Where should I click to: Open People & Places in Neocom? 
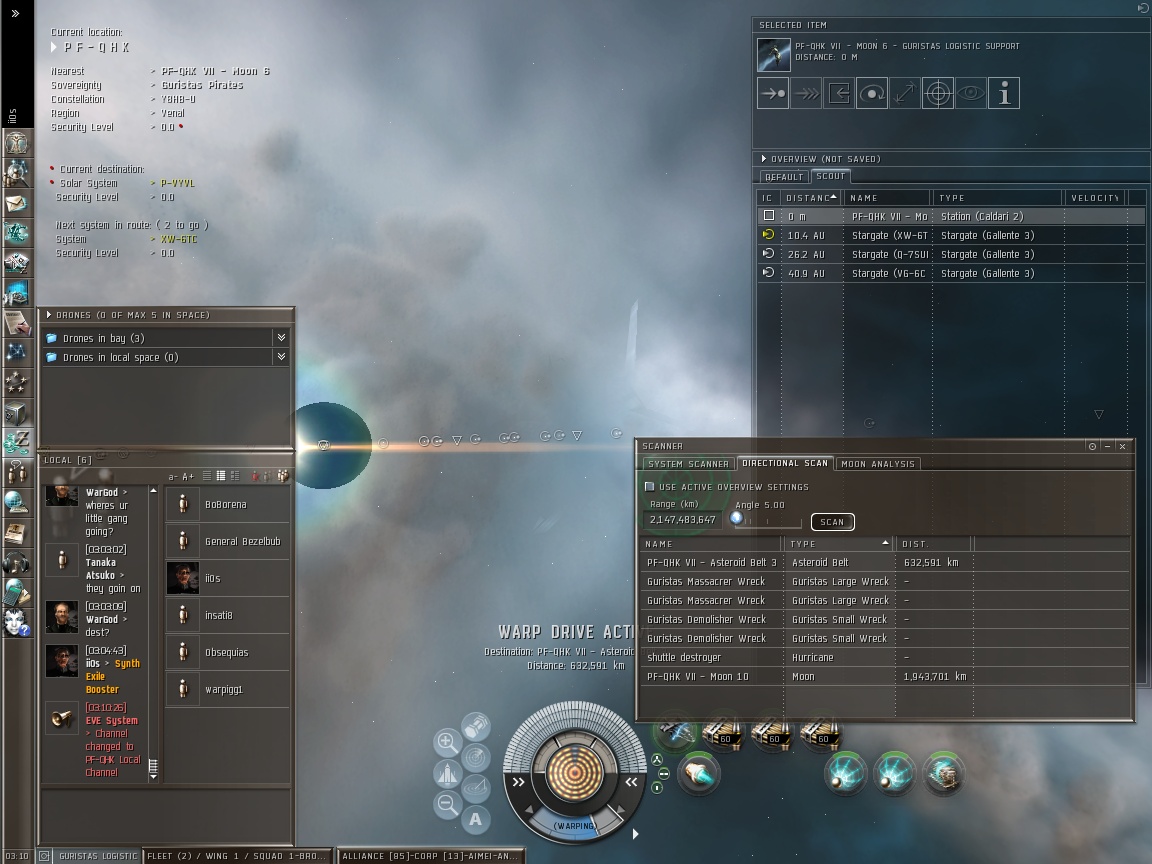coord(16,173)
